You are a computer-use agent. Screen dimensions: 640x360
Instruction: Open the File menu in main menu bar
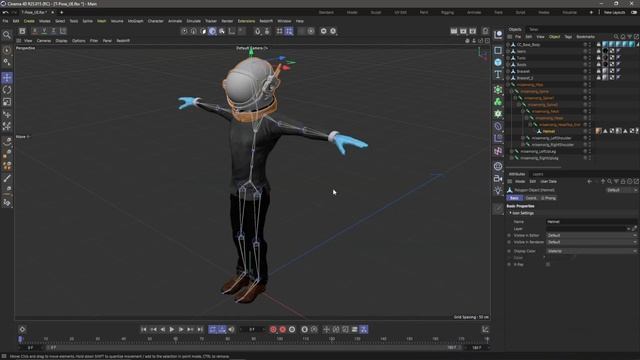tap(5, 21)
